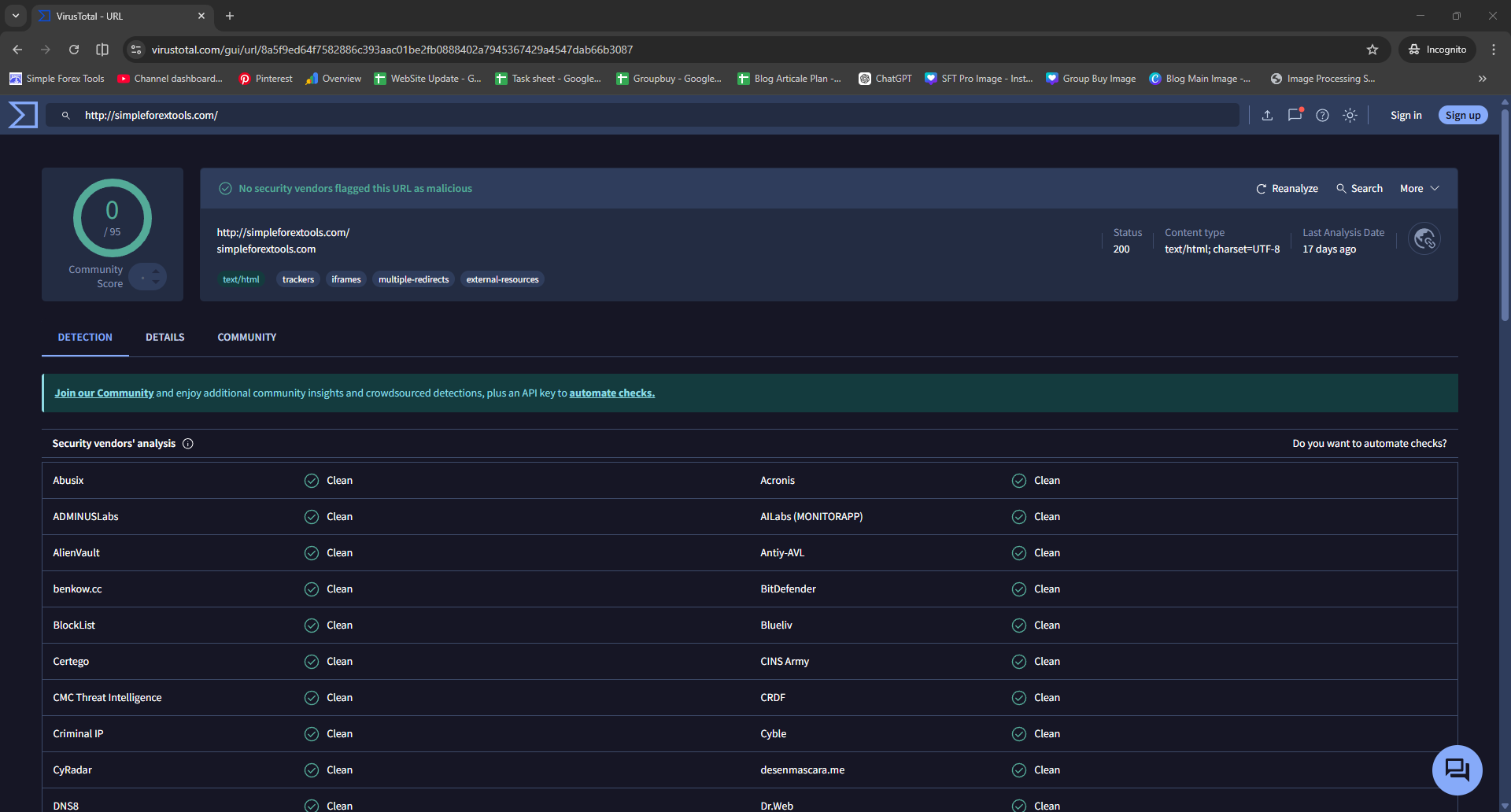1511x812 pixels.
Task: Switch to the DETAILS tab
Action: 165,338
